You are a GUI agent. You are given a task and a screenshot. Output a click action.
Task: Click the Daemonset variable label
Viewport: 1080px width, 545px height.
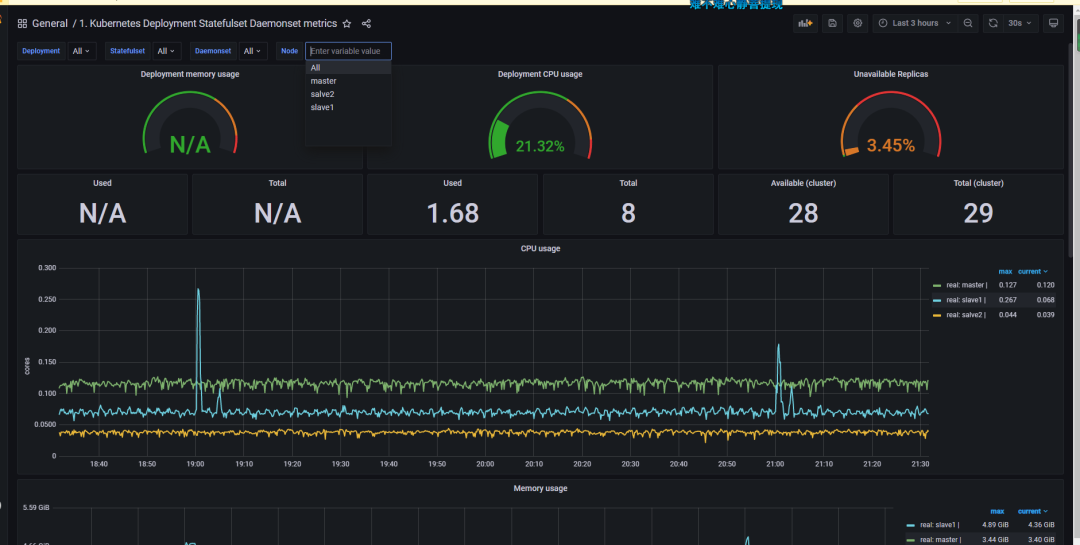tap(213, 51)
